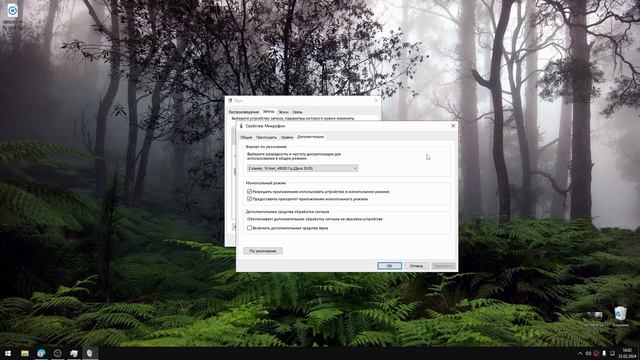Open the desktop shortcut left of Recycle Bin
640x360 pixels.
pyautogui.click(x=594, y=318)
